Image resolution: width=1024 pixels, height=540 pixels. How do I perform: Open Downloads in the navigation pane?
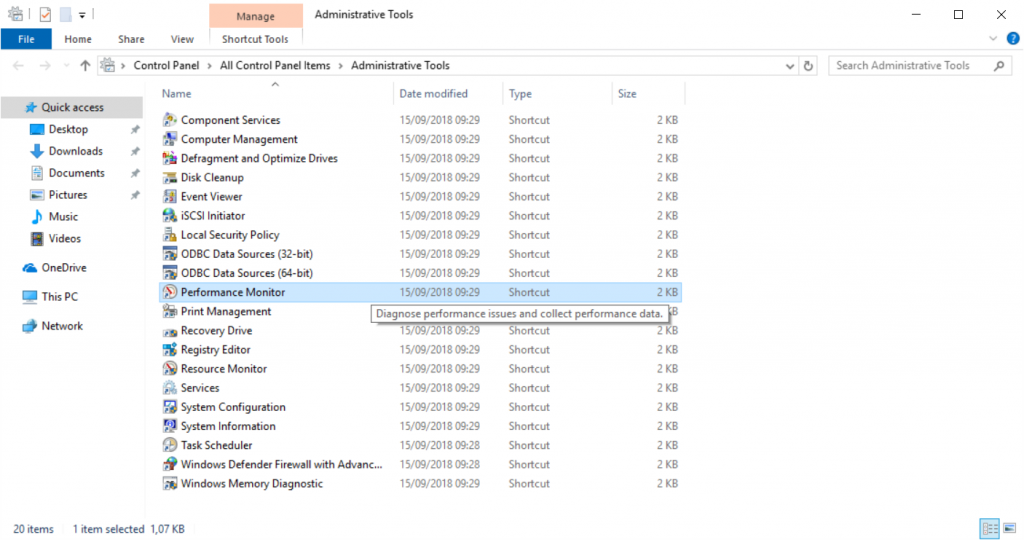pos(75,151)
